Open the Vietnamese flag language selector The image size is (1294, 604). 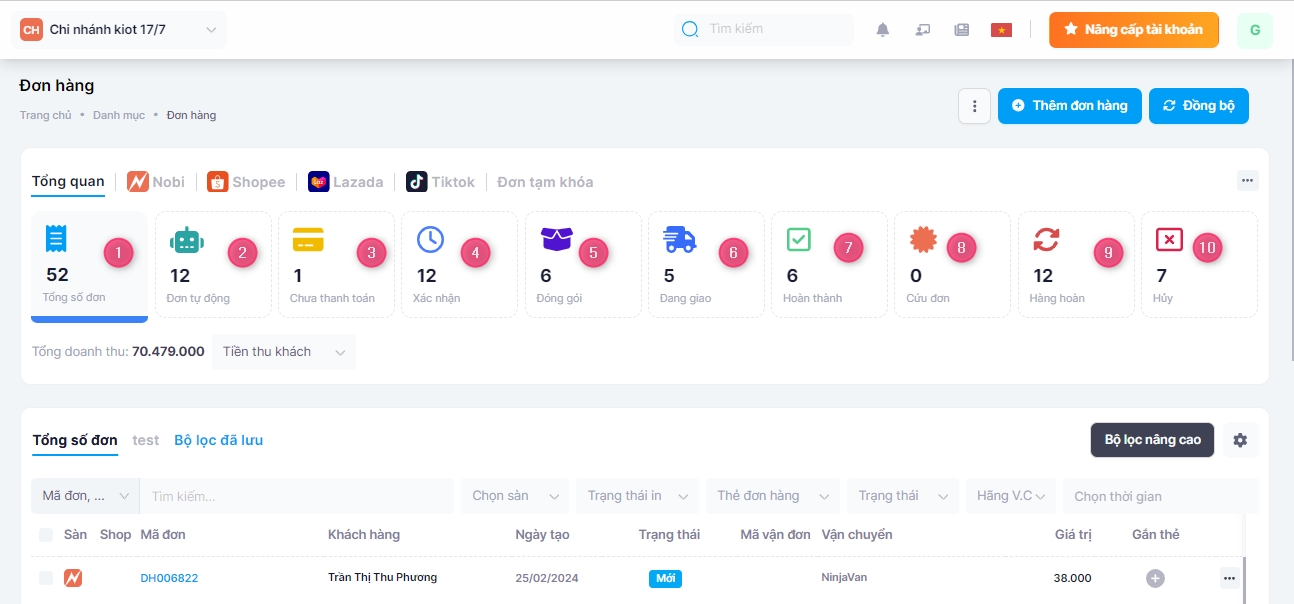click(x=1000, y=30)
